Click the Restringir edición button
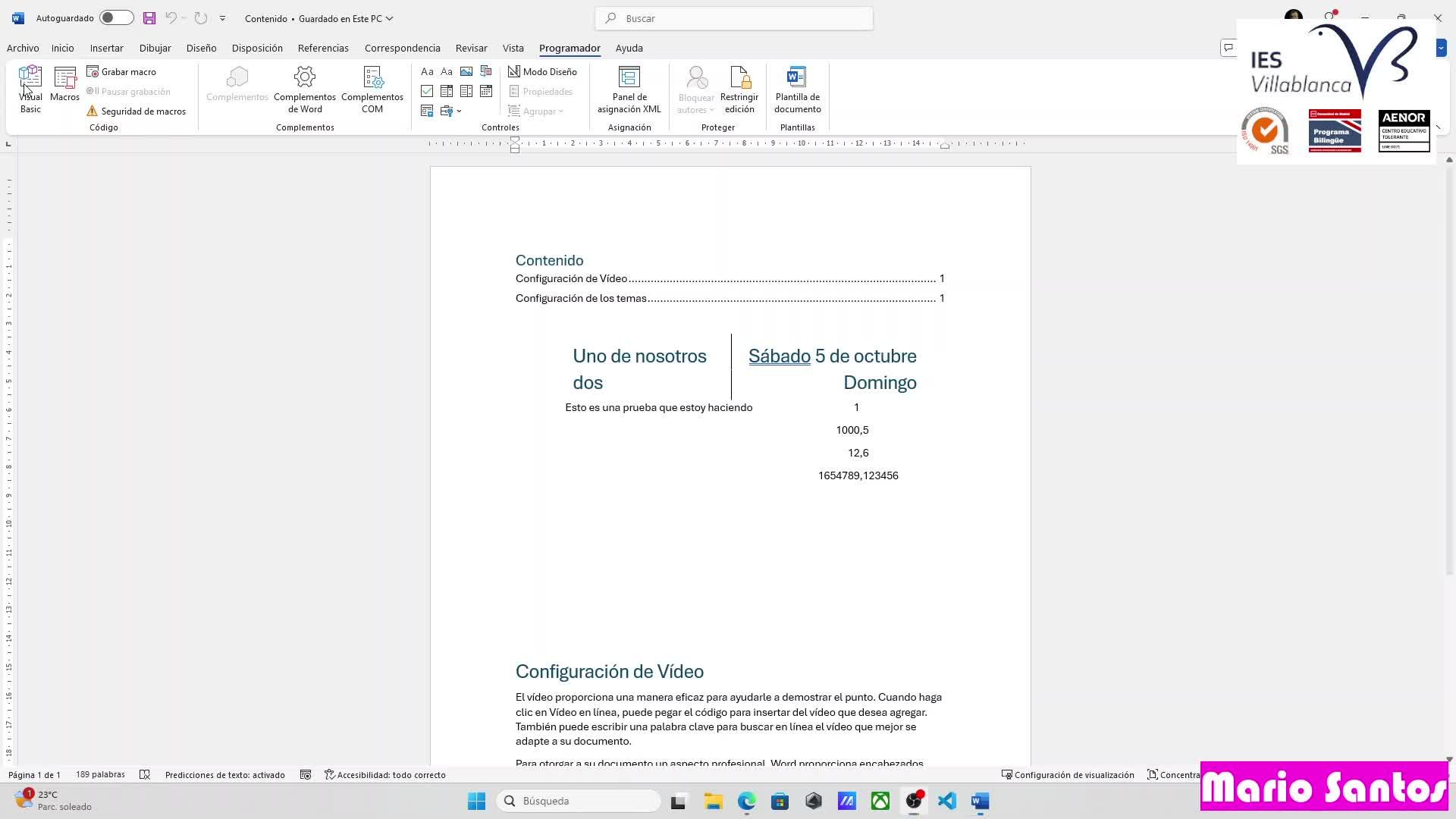The image size is (1456, 819). 739,89
